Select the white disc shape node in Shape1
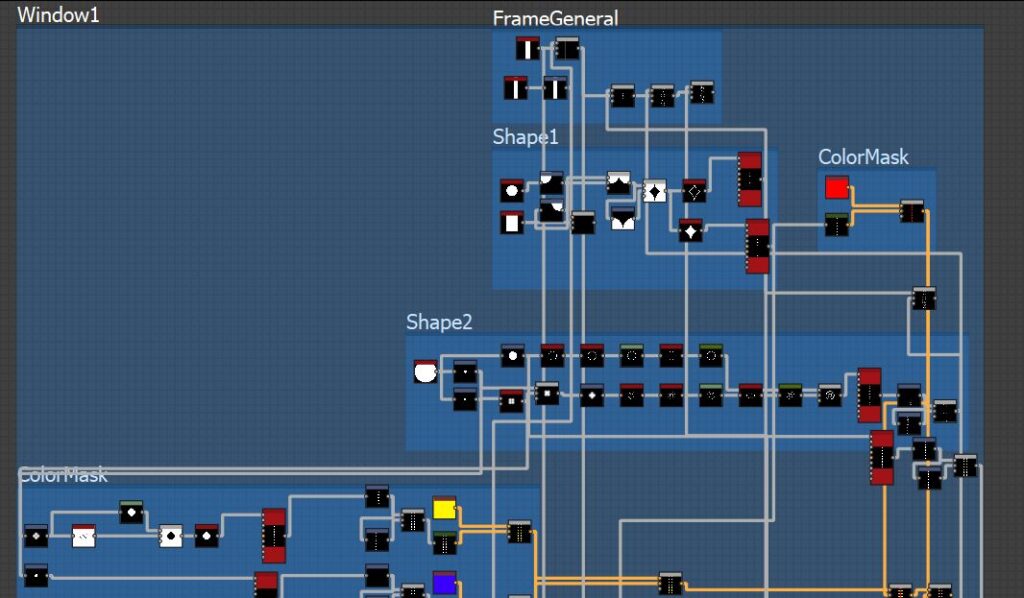This screenshot has height=598, width=1024. (512, 191)
